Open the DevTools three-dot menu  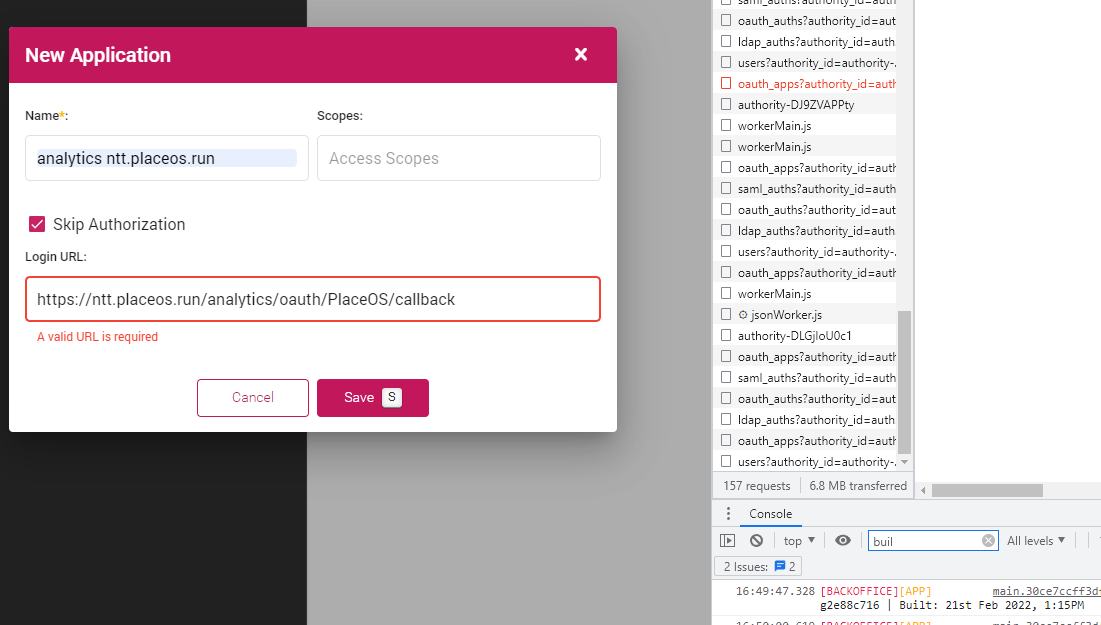pyautogui.click(x=727, y=513)
